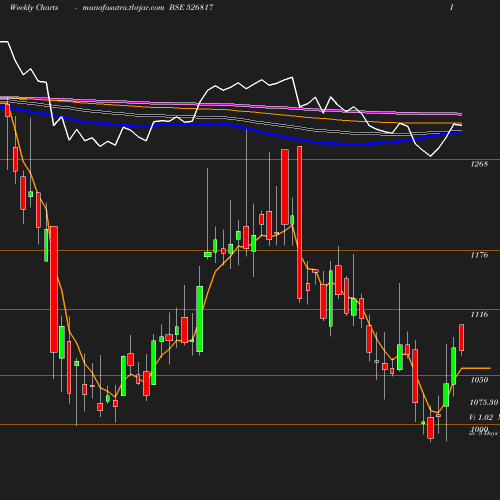Image resolution: width=500 pixels, height=500 pixels.
Task: Click the 1268 price level label
Action: (479, 164)
